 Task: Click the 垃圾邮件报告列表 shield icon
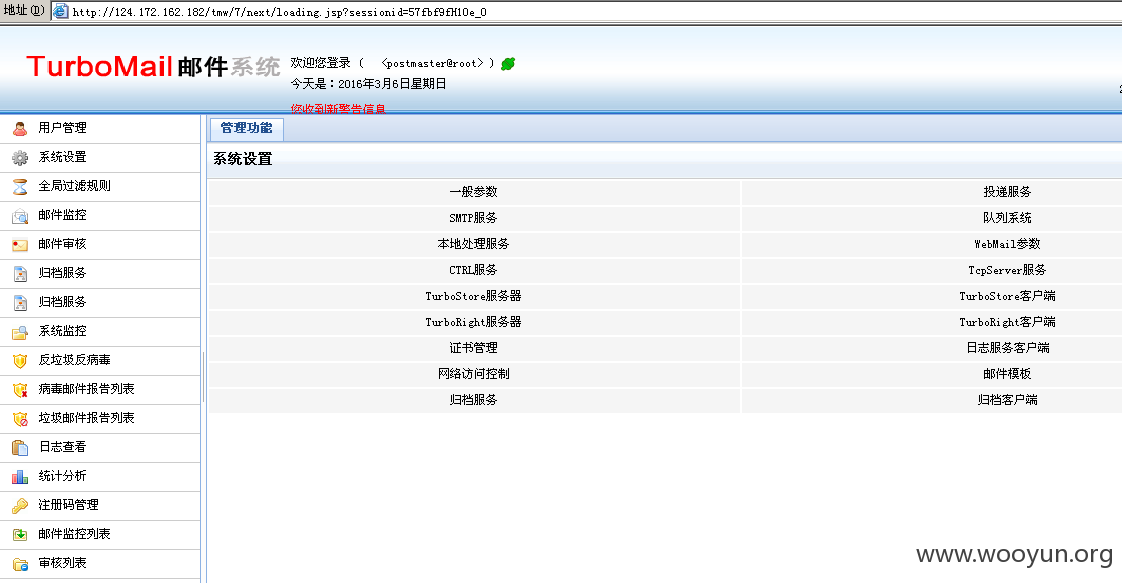coord(20,418)
